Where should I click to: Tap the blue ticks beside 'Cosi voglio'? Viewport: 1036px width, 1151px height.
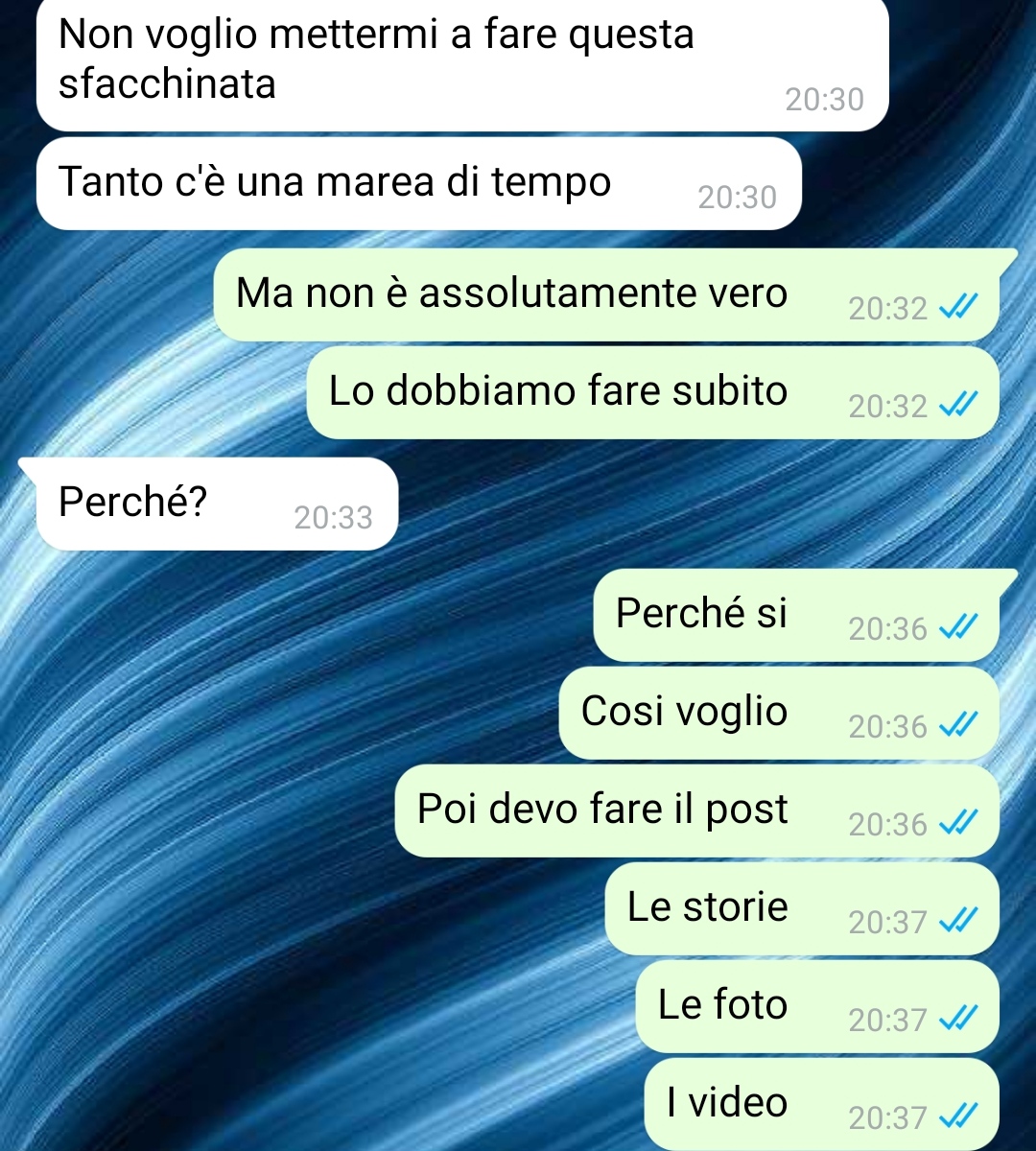point(957,724)
